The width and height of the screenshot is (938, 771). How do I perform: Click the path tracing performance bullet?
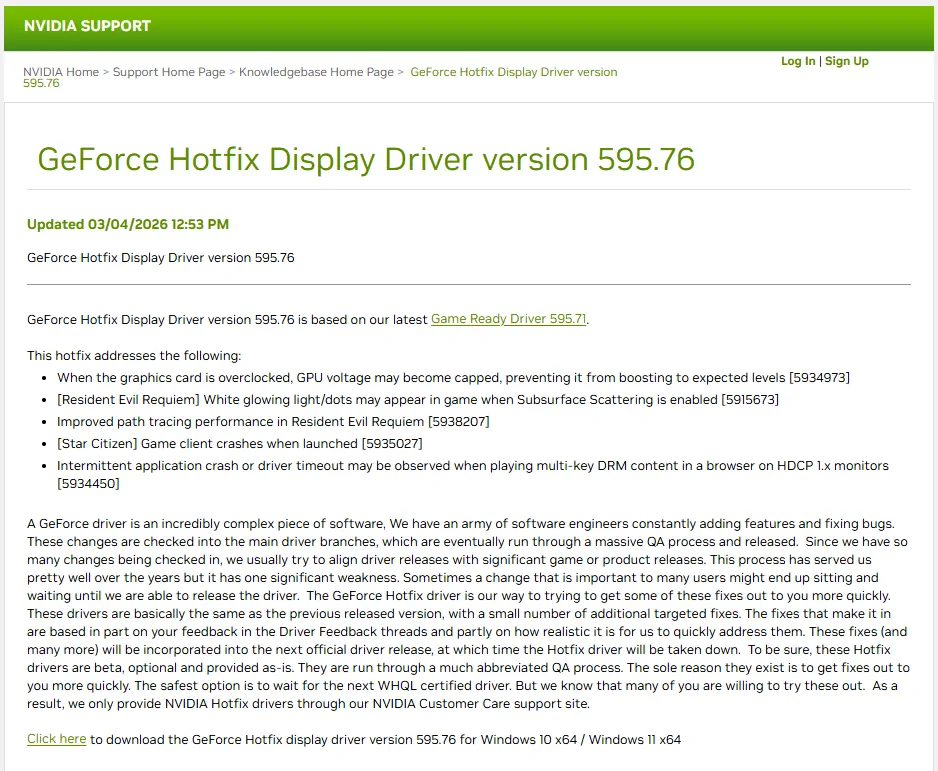click(274, 421)
